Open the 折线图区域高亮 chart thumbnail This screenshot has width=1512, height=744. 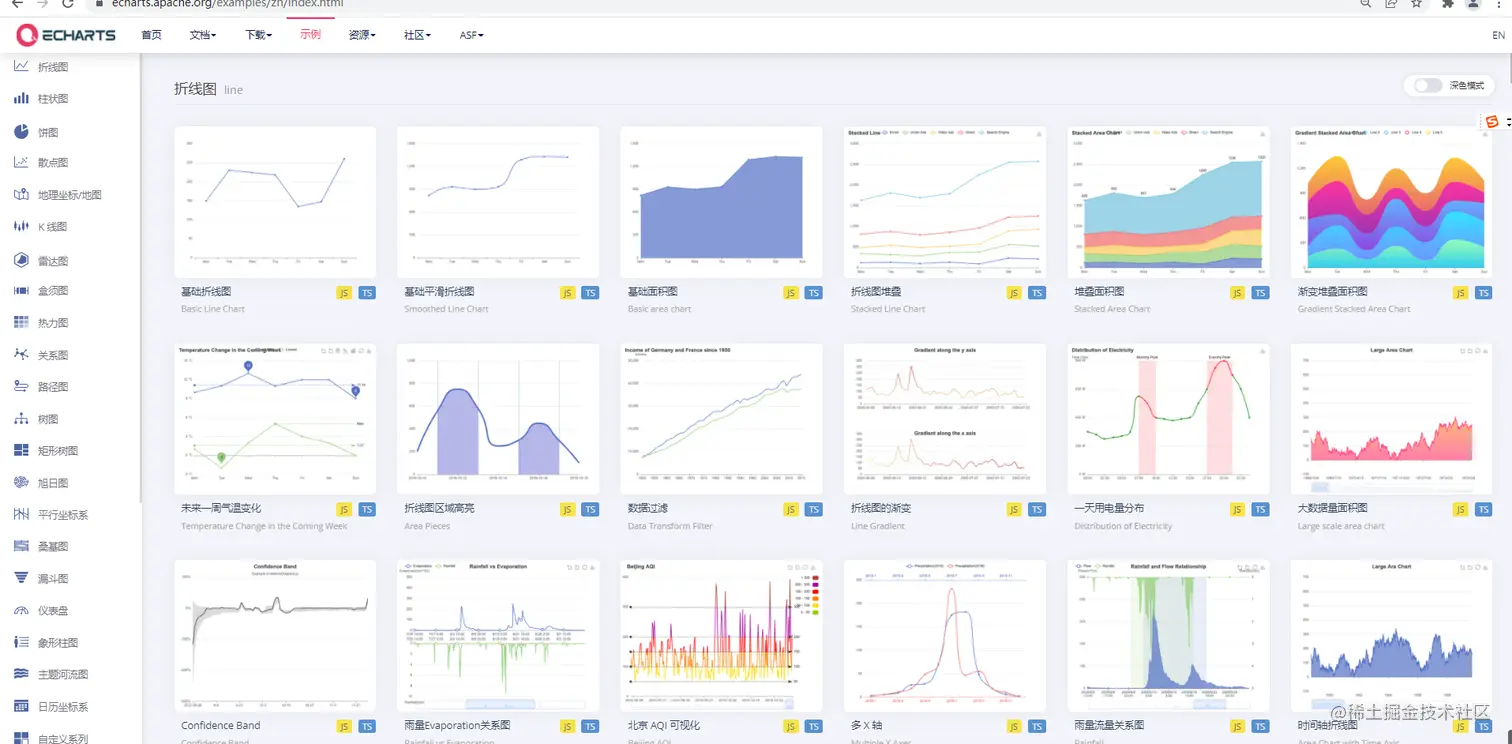point(498,419)
